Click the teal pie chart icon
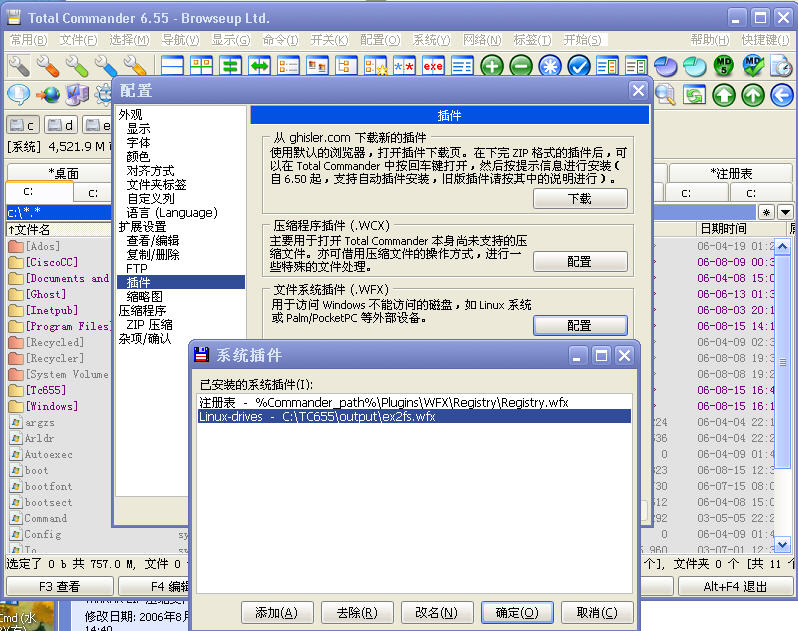 click(695, 66)
